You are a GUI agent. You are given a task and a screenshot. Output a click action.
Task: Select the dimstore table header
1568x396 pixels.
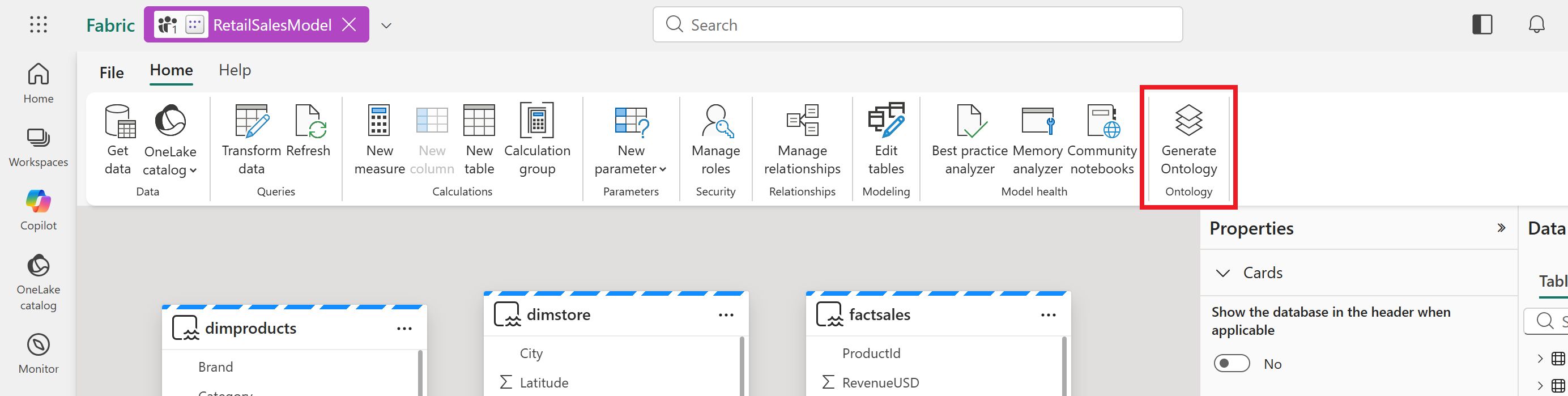[616, 315]
